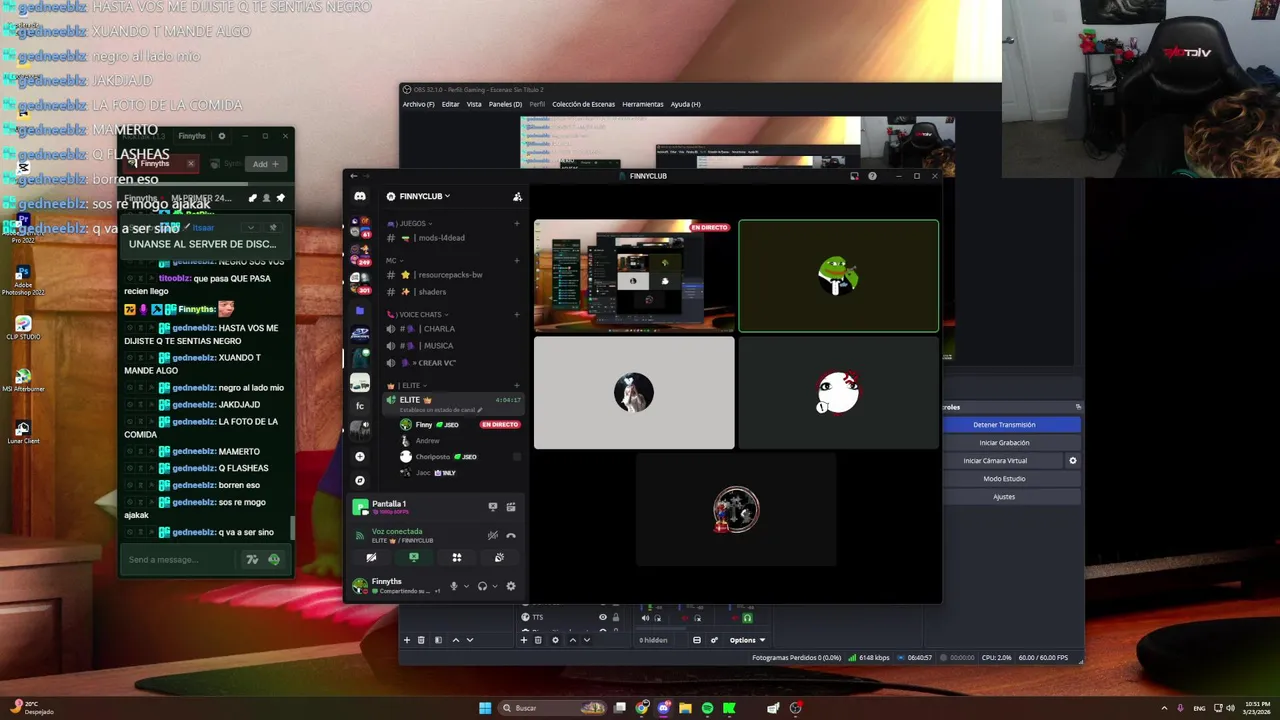
Task: Collapse pinned UNANSE AL SERVER message
Action: point(251,228)
